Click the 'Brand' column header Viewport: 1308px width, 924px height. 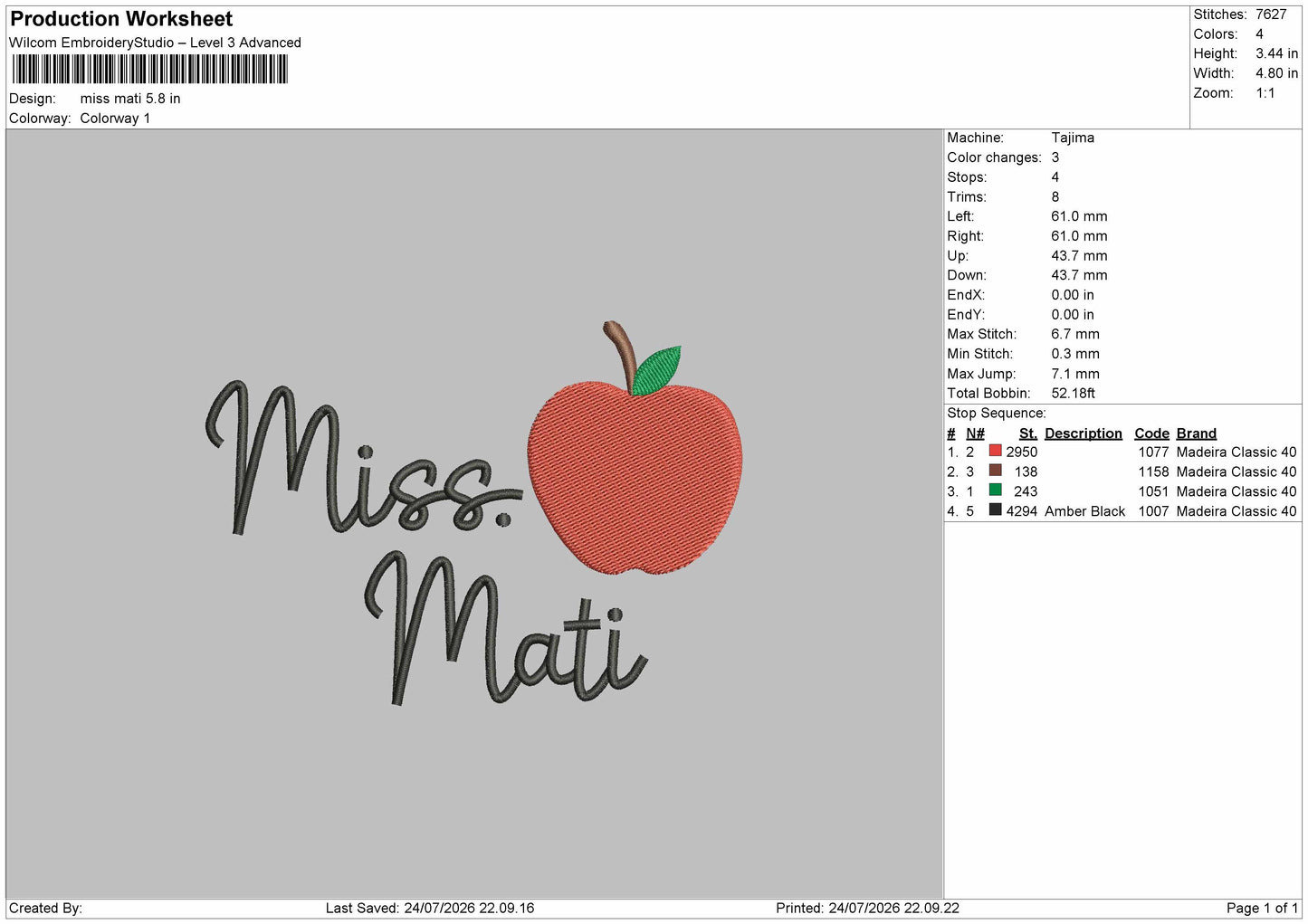coord(1197,433)
